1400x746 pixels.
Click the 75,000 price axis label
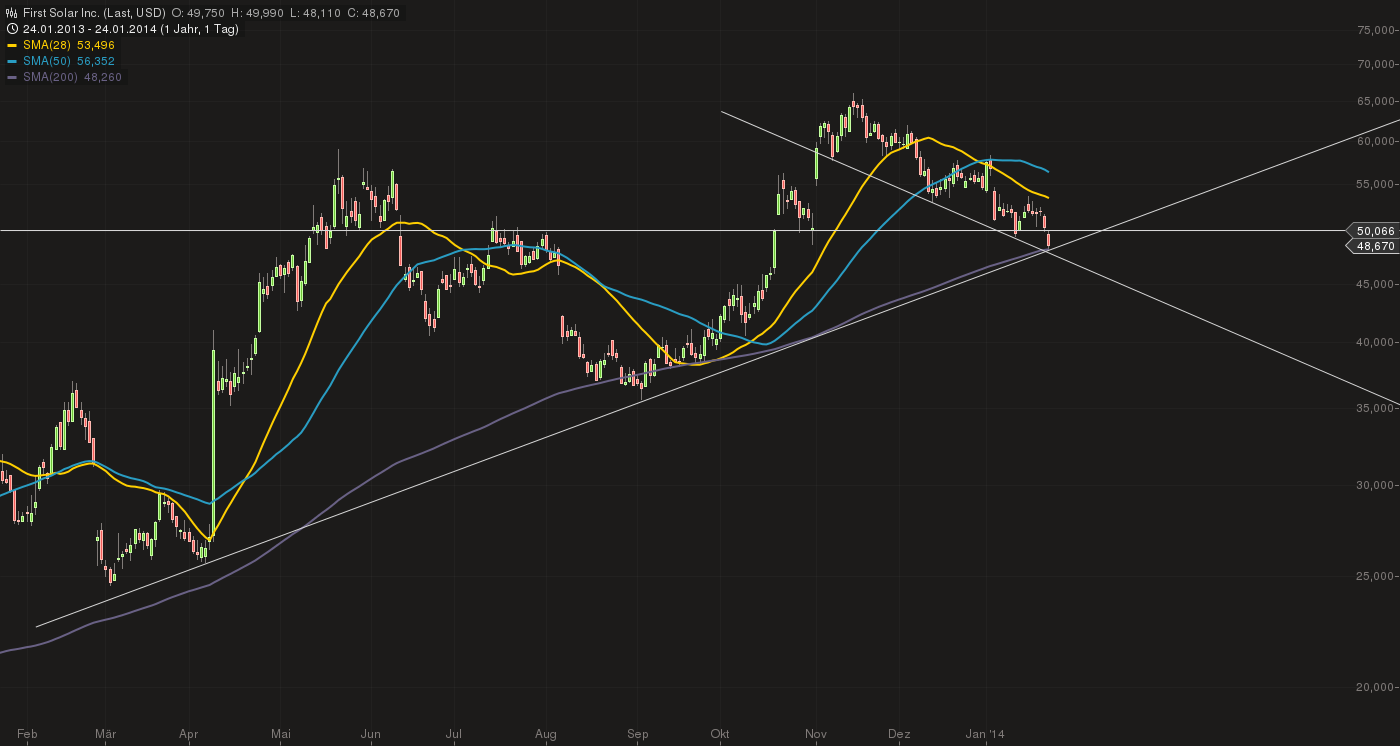[x=1377, y=30]
